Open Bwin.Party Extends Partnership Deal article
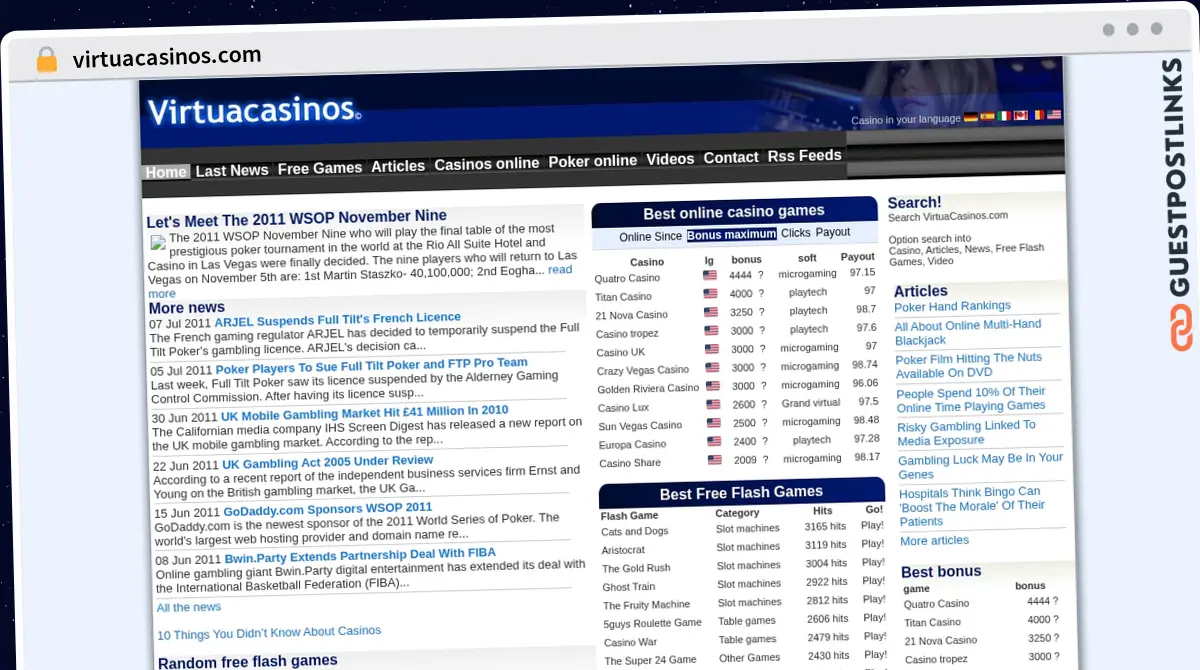 click(x=360, y=556)
